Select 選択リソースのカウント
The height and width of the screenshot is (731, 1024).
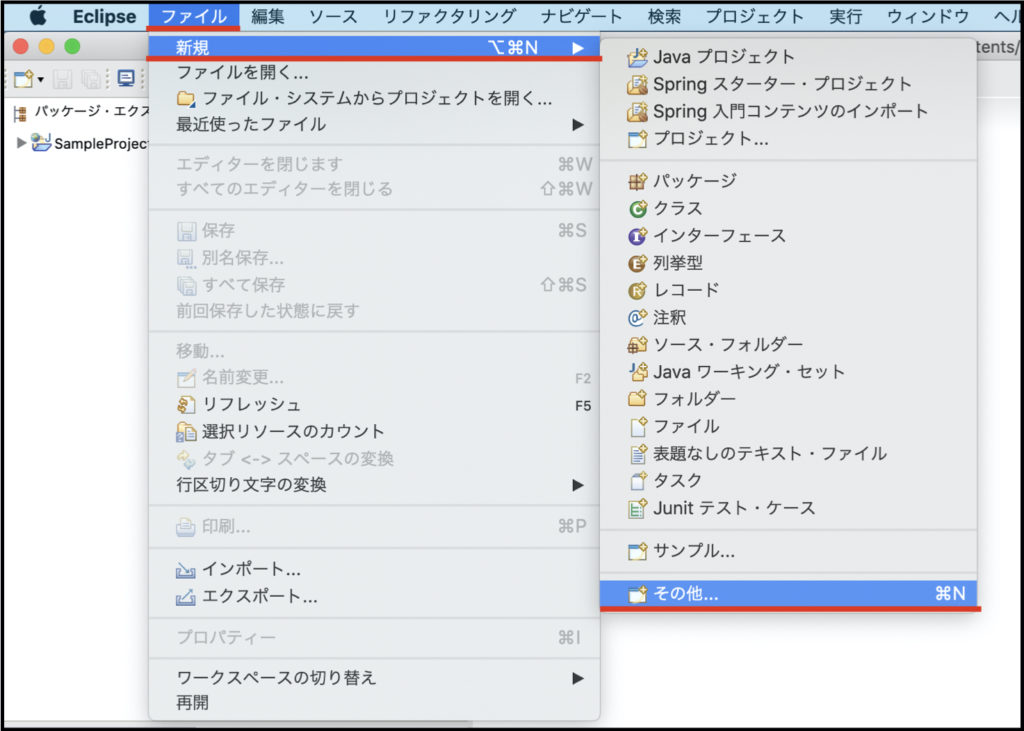click(374, 432)
